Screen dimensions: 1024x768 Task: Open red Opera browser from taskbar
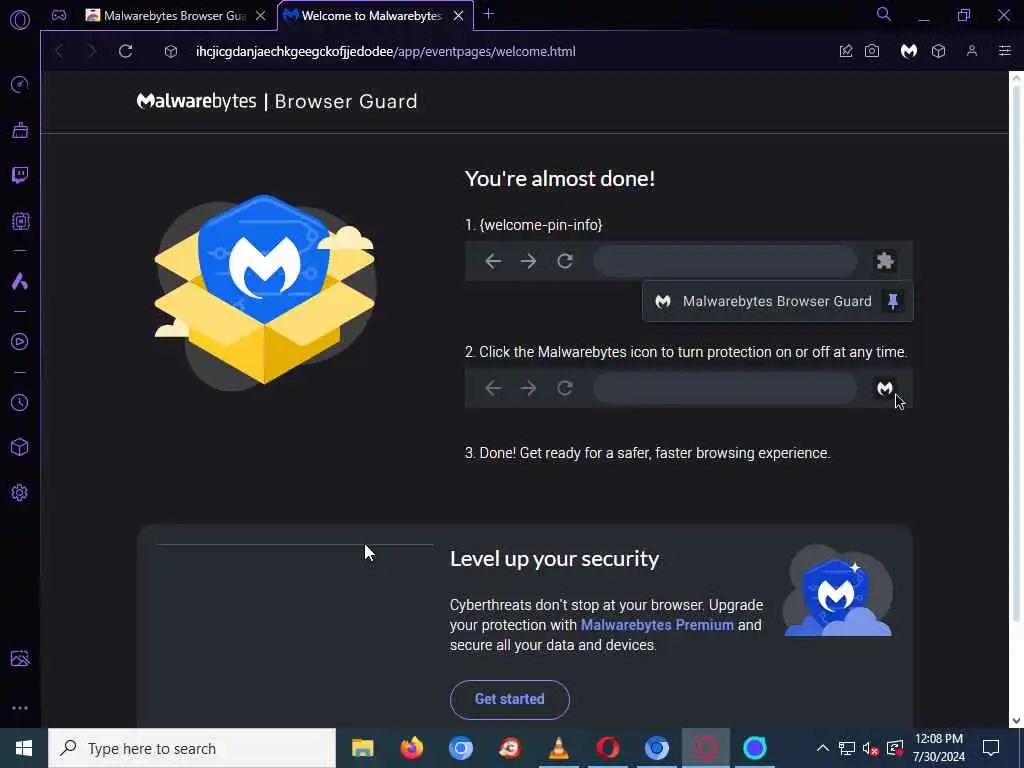coord(607,748)
